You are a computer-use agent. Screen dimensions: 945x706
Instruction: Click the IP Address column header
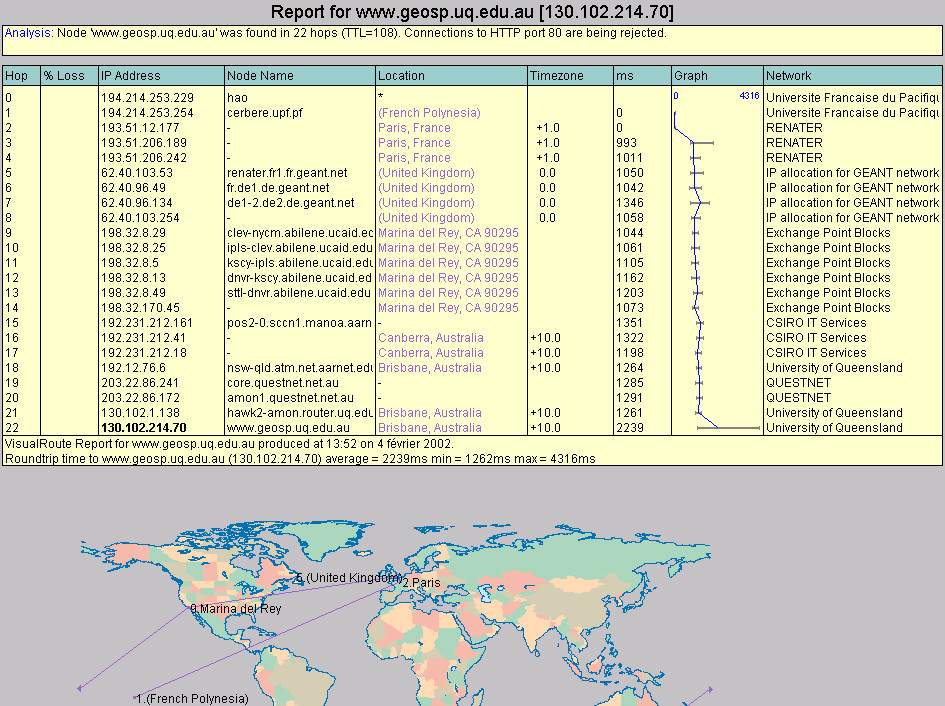pos(130,76)
